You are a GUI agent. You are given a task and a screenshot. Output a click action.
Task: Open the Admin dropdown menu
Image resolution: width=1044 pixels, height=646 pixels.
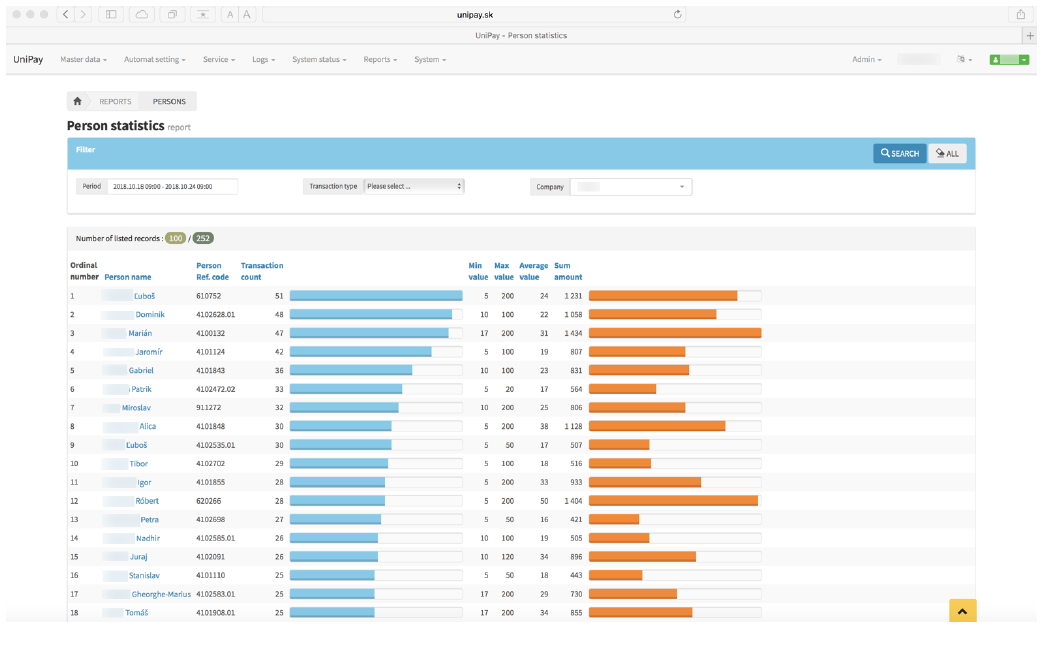[x=866, y=60]
